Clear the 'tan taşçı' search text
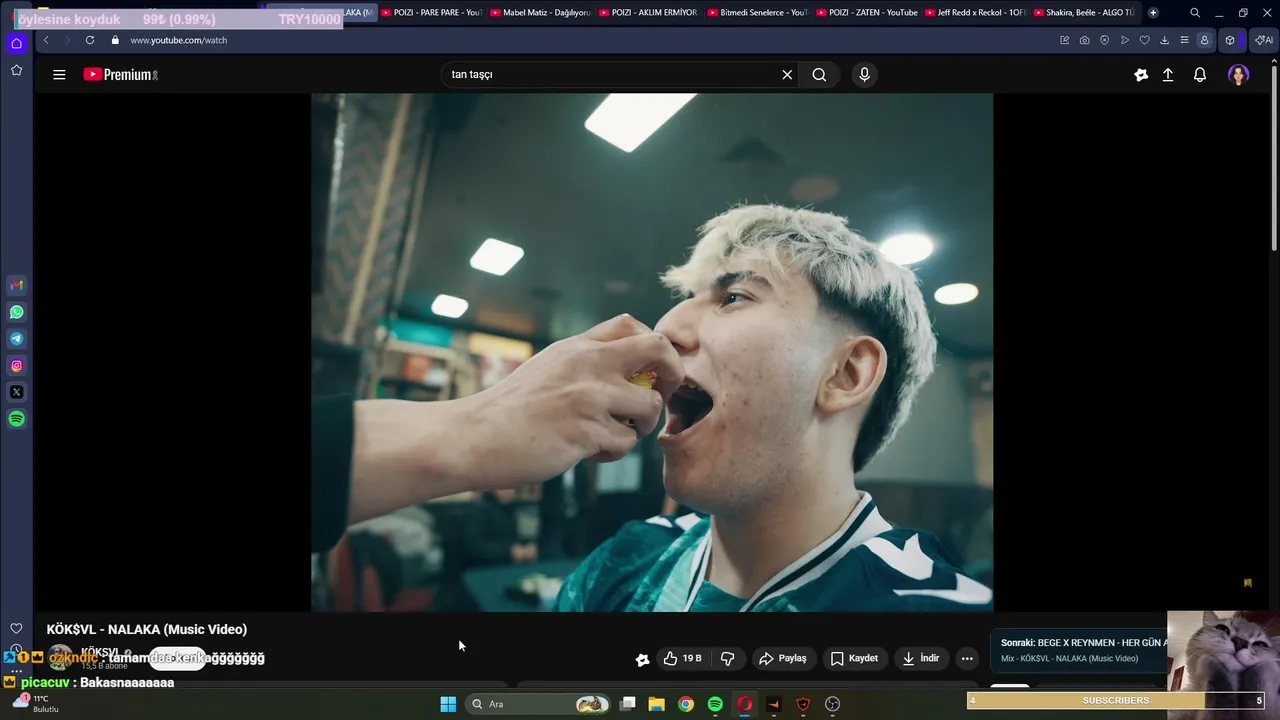The image size is (1280, 720). point(787,74)
